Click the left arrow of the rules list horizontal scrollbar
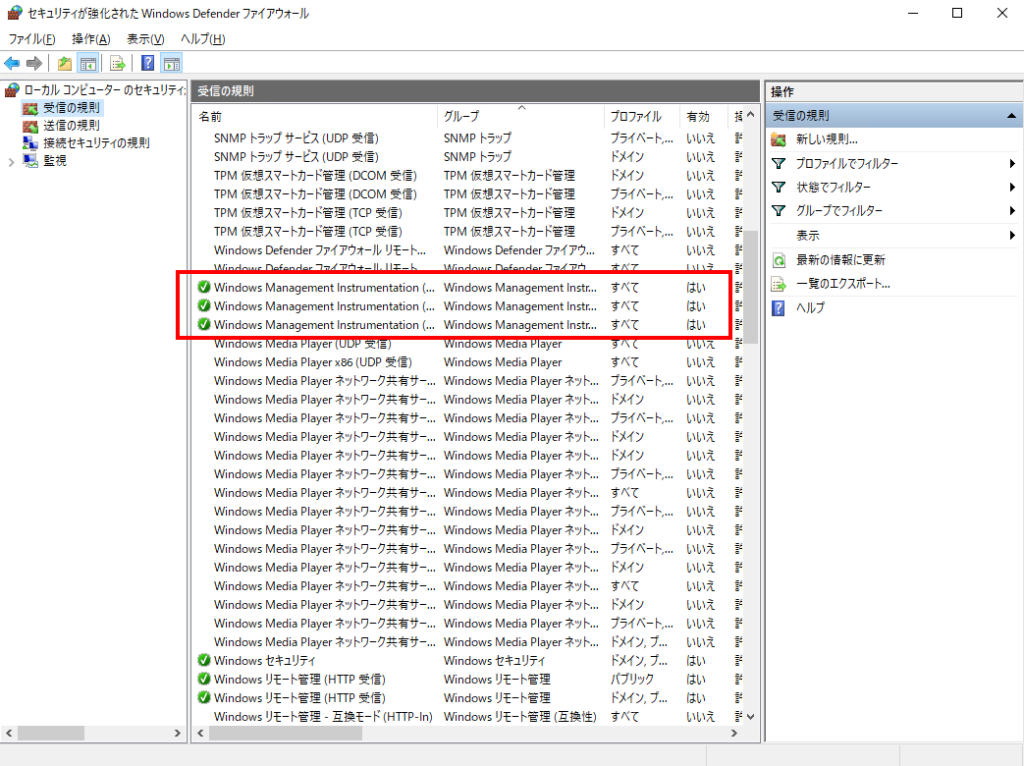 (x=200, y=733)
